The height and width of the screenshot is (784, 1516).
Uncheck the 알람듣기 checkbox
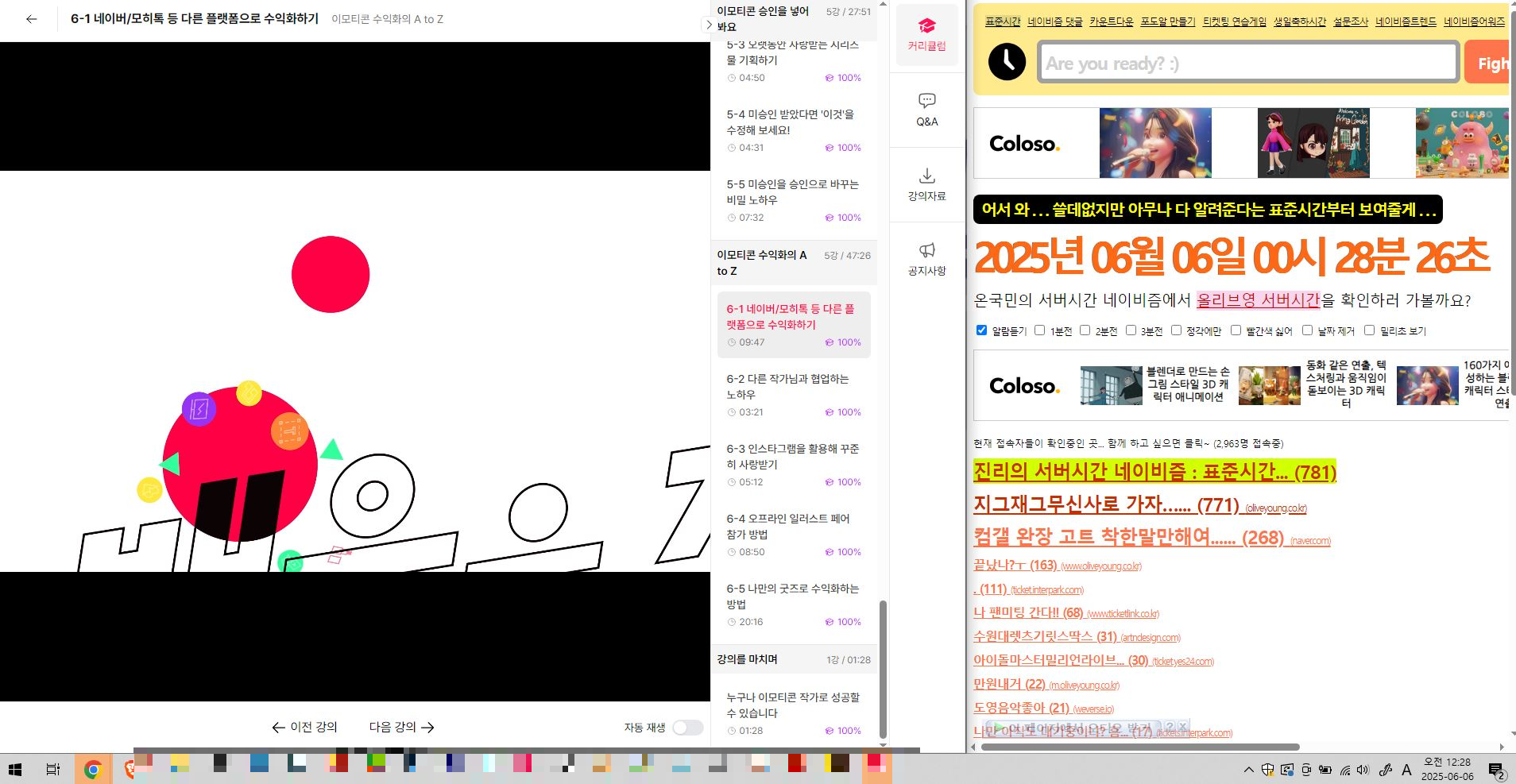[x=981, y=330]
